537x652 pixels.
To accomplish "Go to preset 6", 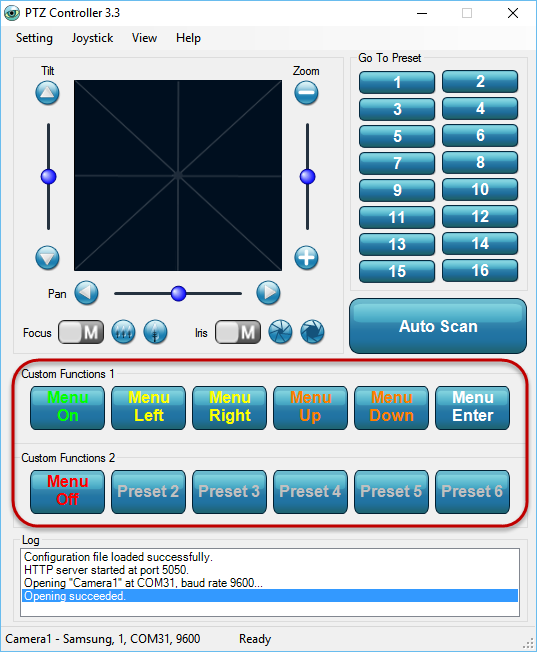I will click(480, 135).
